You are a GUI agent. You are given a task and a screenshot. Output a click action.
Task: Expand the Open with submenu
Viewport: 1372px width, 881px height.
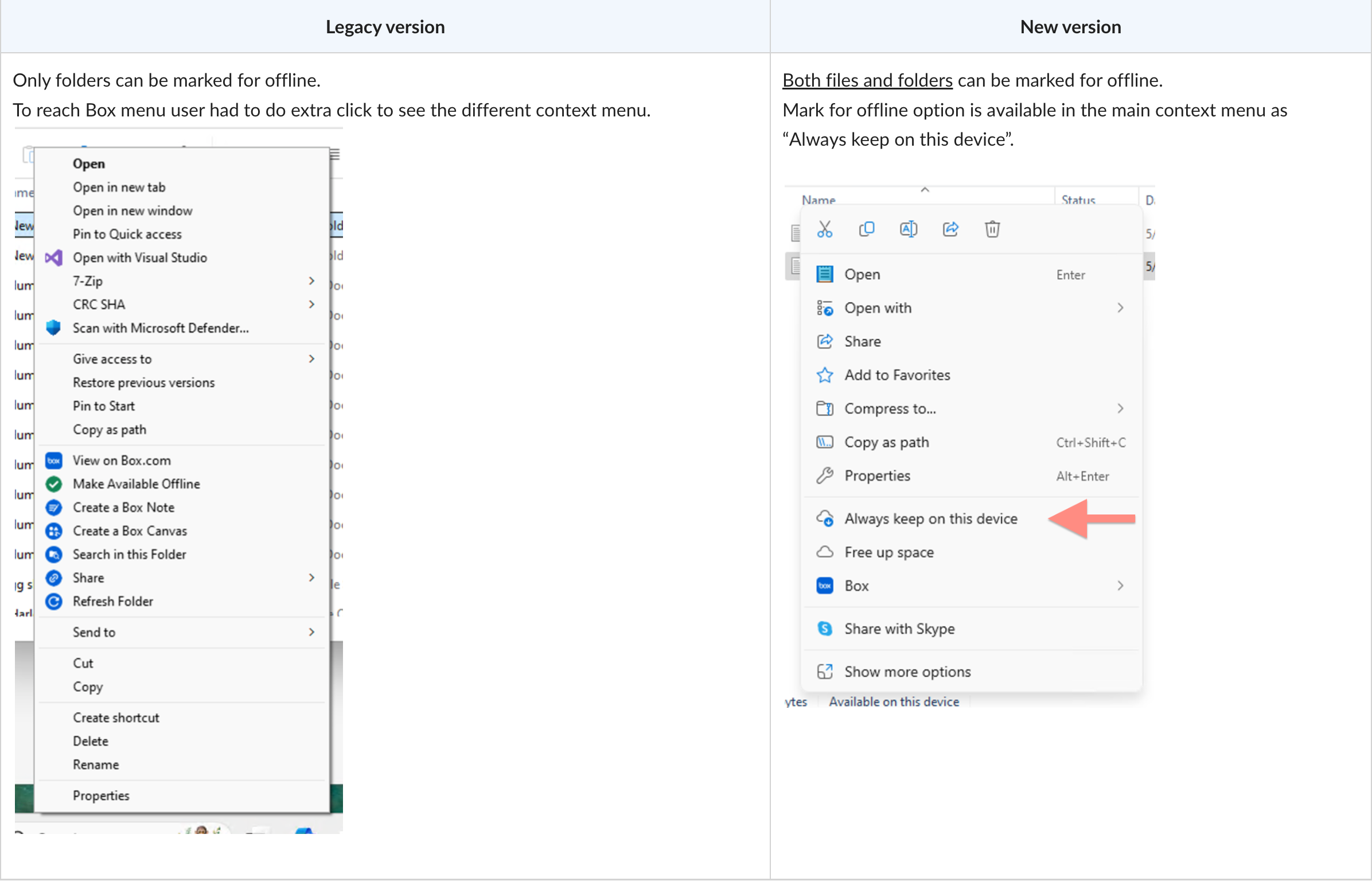coord(1120,307)
